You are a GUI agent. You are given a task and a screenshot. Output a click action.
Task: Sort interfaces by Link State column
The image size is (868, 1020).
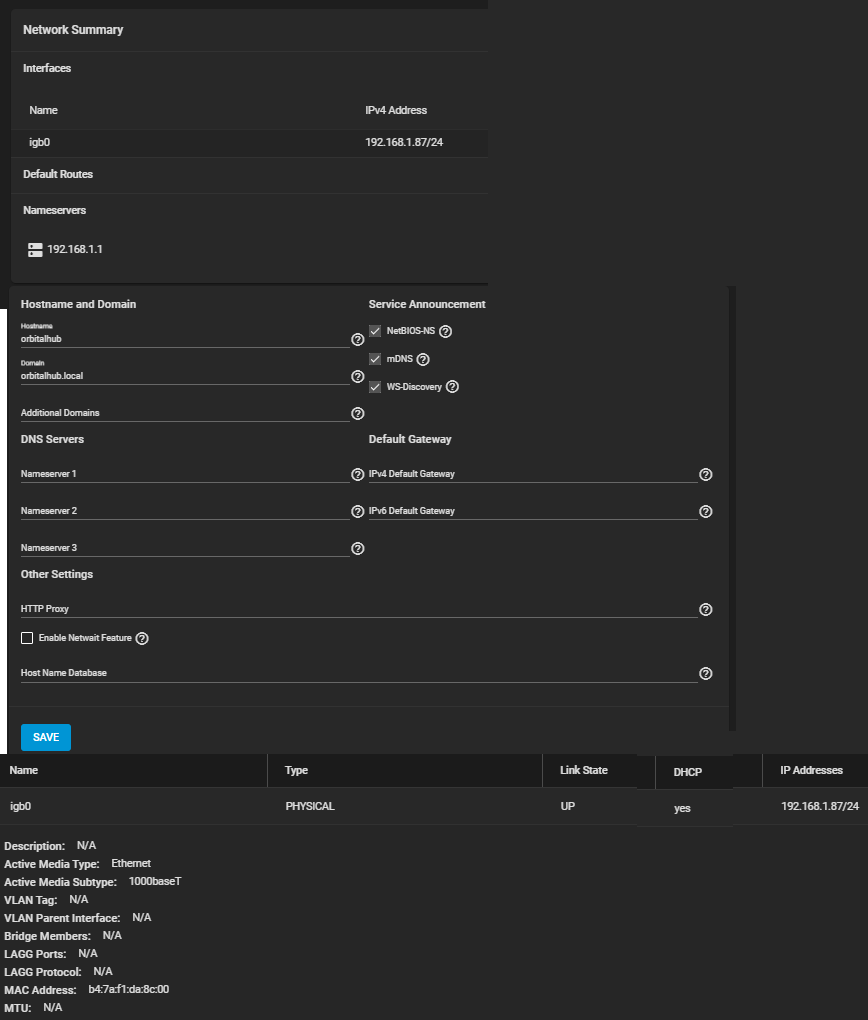click(584, 771)
